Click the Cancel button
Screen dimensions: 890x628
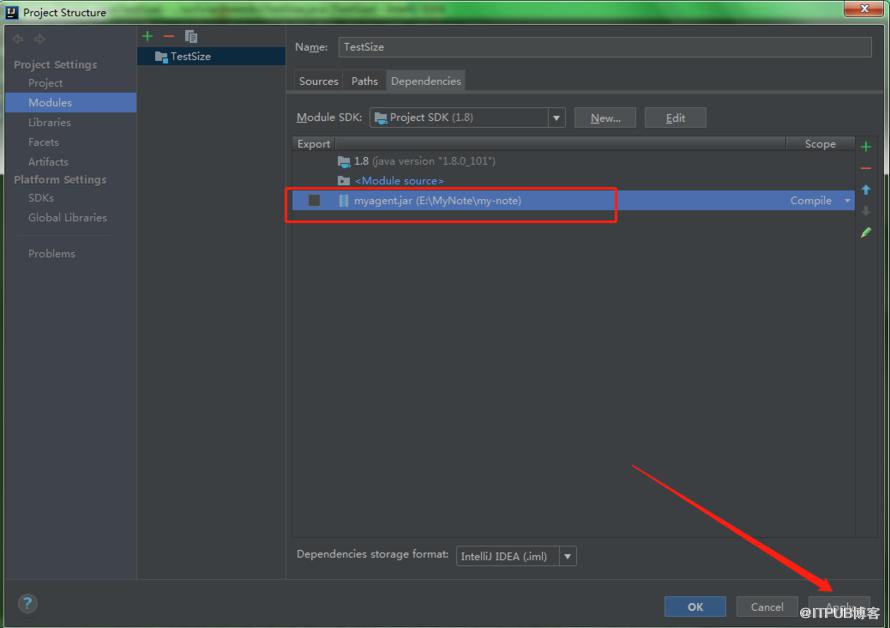[767, 606]
